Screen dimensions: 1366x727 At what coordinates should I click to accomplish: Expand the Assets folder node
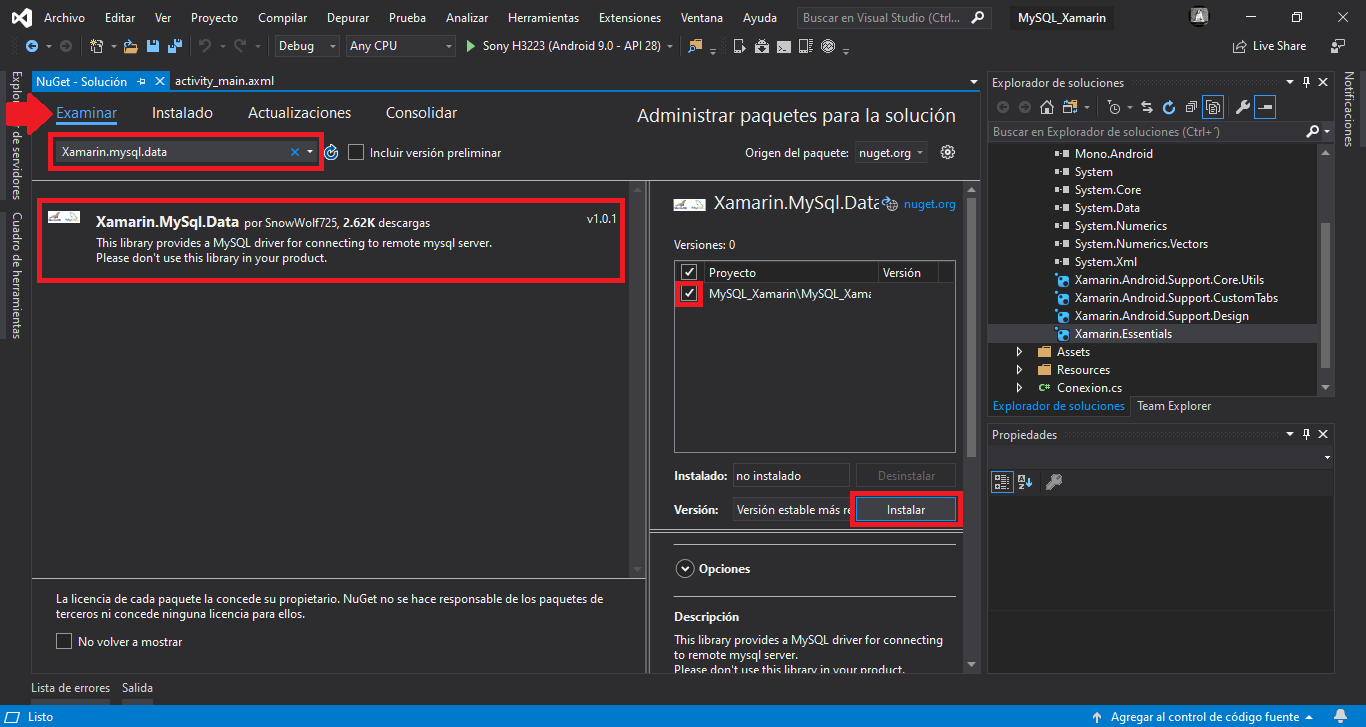1019,352
